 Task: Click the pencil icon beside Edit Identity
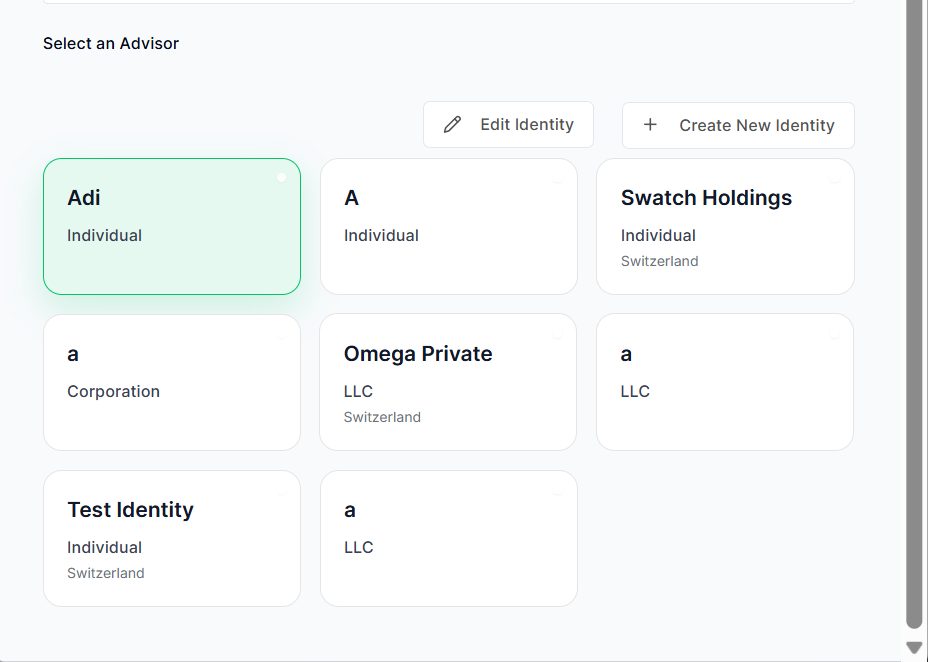coord(453,125)
